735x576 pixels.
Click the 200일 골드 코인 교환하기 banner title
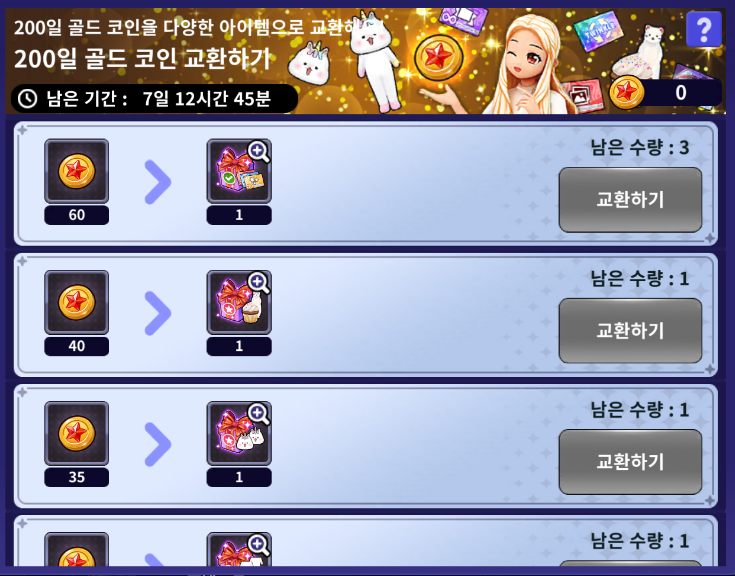coord(142,59)
